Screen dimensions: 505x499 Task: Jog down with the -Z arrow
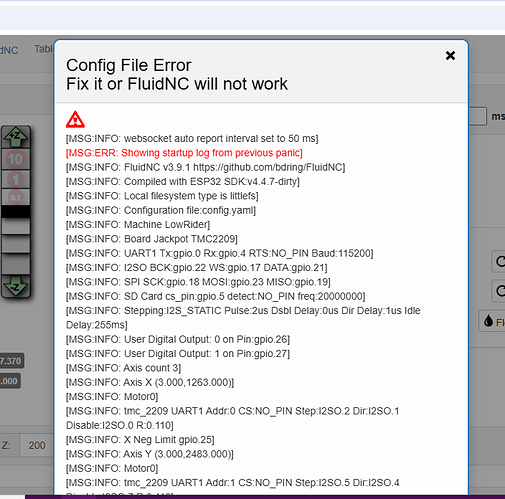point(16,286)
